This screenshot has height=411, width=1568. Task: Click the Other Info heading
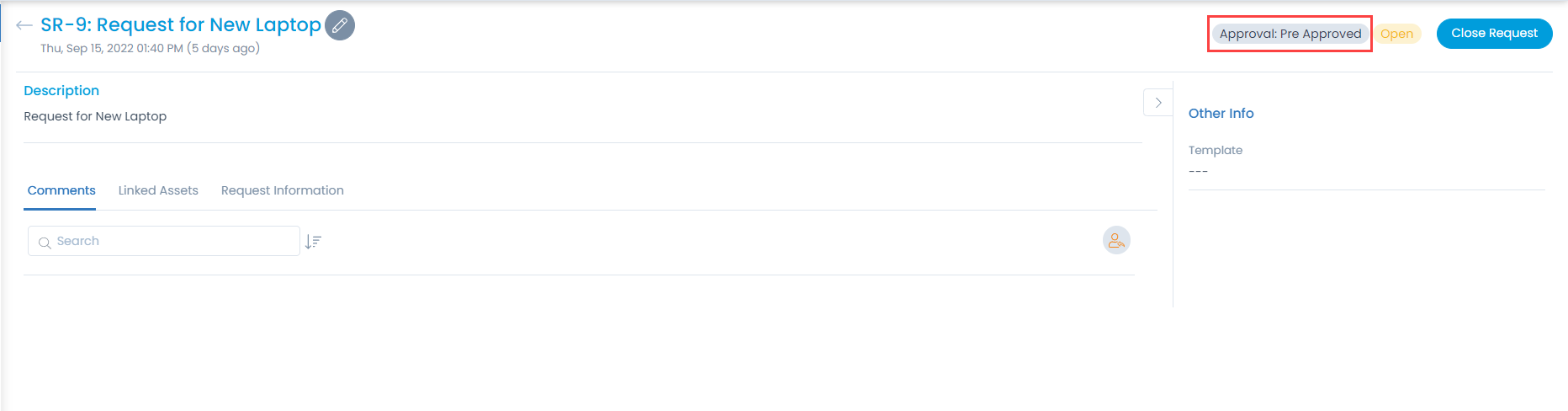1221,113
